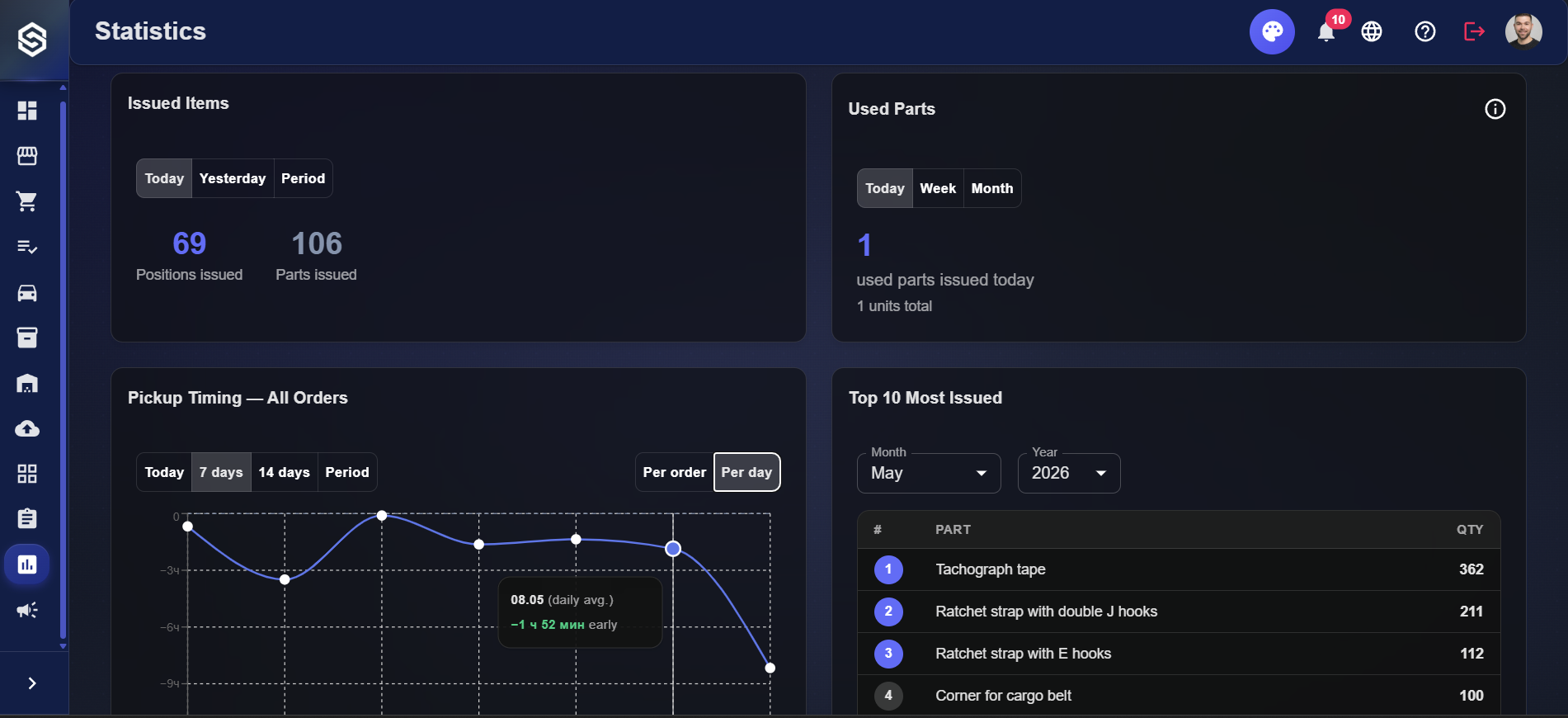Click the lowest chart data point in Pickup Timing chart
This screenshot has width=1568, height=718.
click(770, 668)
